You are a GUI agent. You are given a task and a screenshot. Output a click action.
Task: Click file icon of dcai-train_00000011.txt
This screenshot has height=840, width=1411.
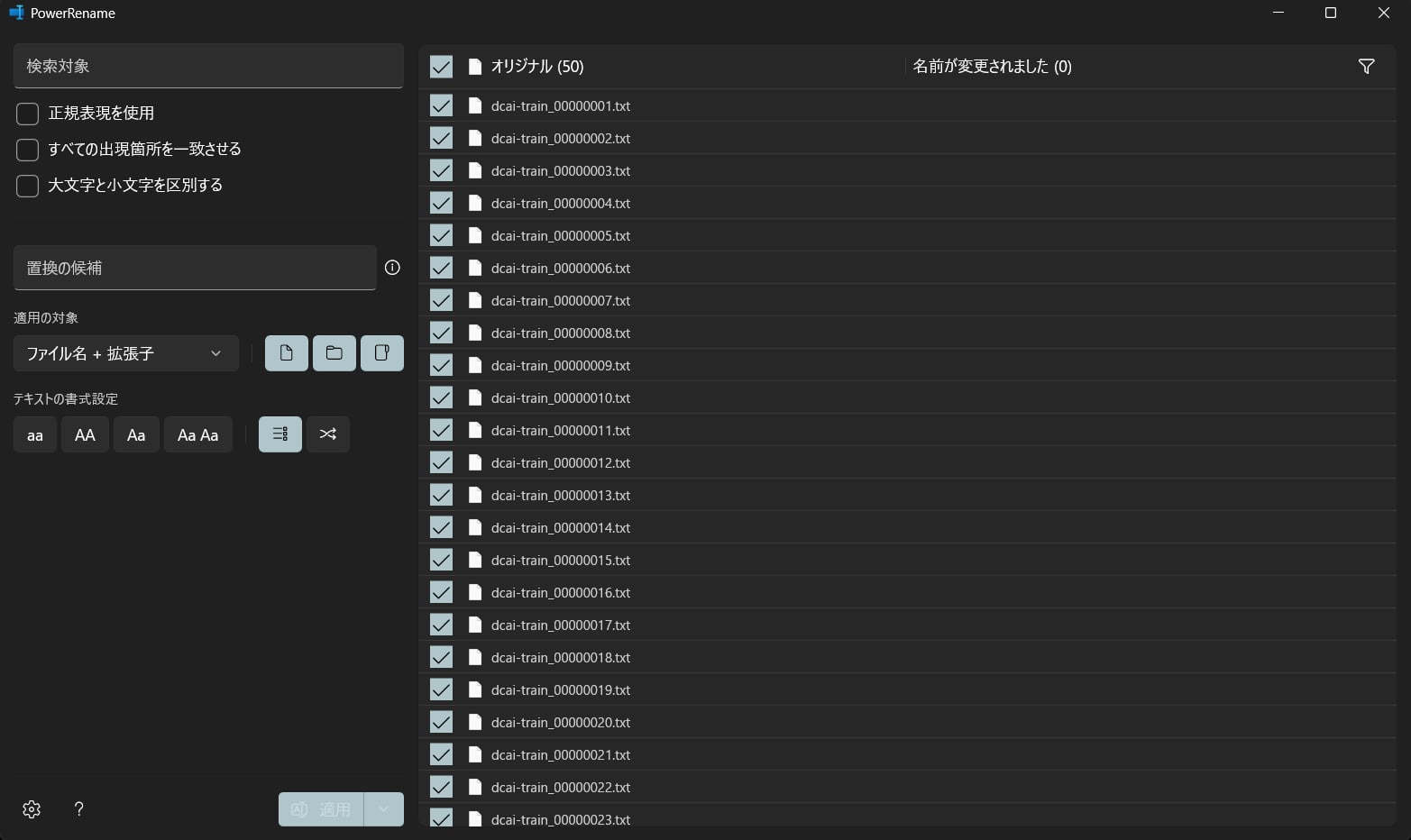[475, 430]
